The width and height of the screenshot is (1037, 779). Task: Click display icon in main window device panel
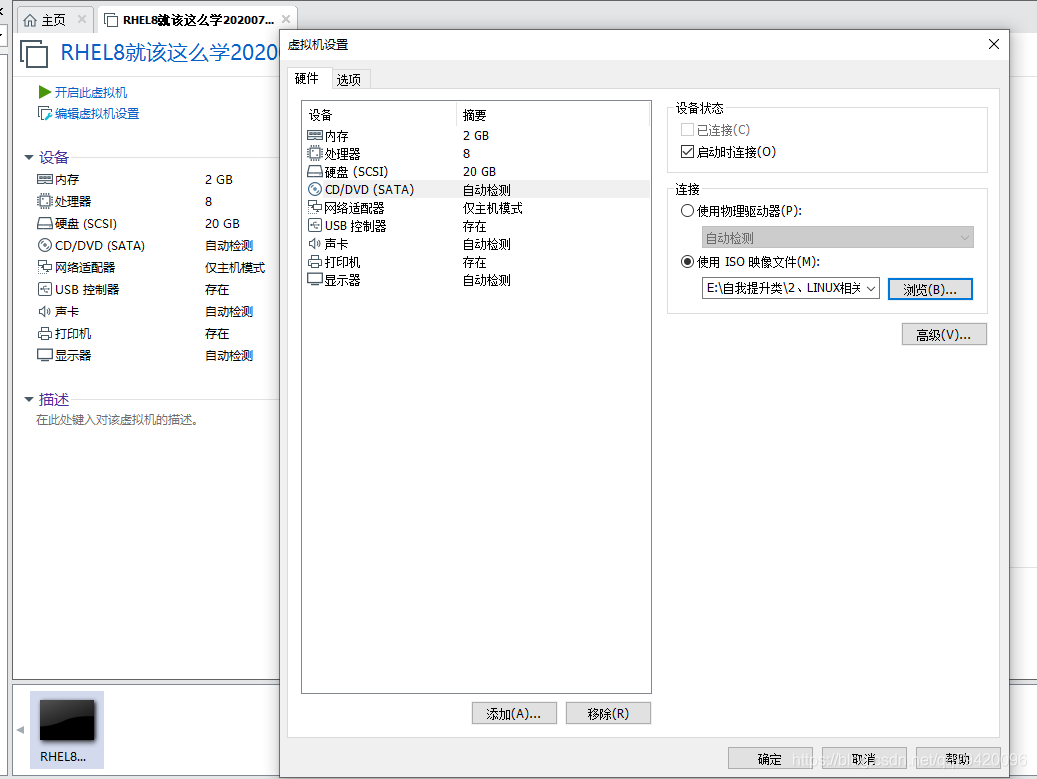coord(44,355)
